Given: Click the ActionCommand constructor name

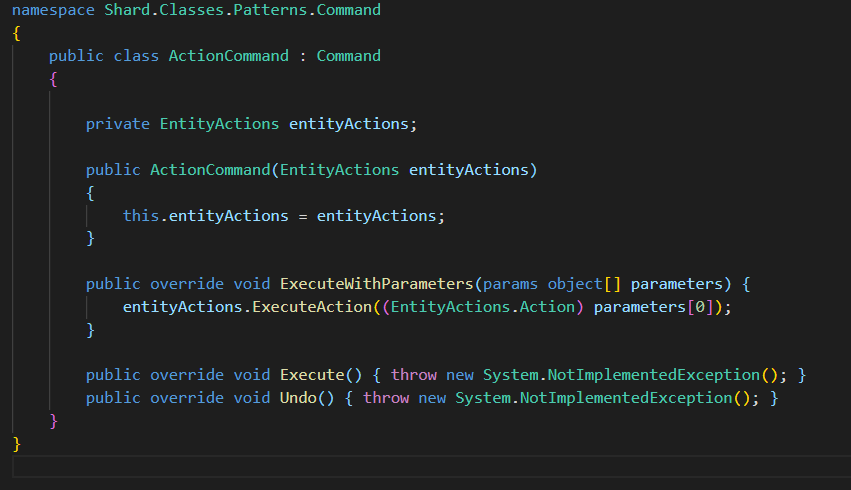Looking at the screenshot, I should pyautogui.click(x=210, y=170).
